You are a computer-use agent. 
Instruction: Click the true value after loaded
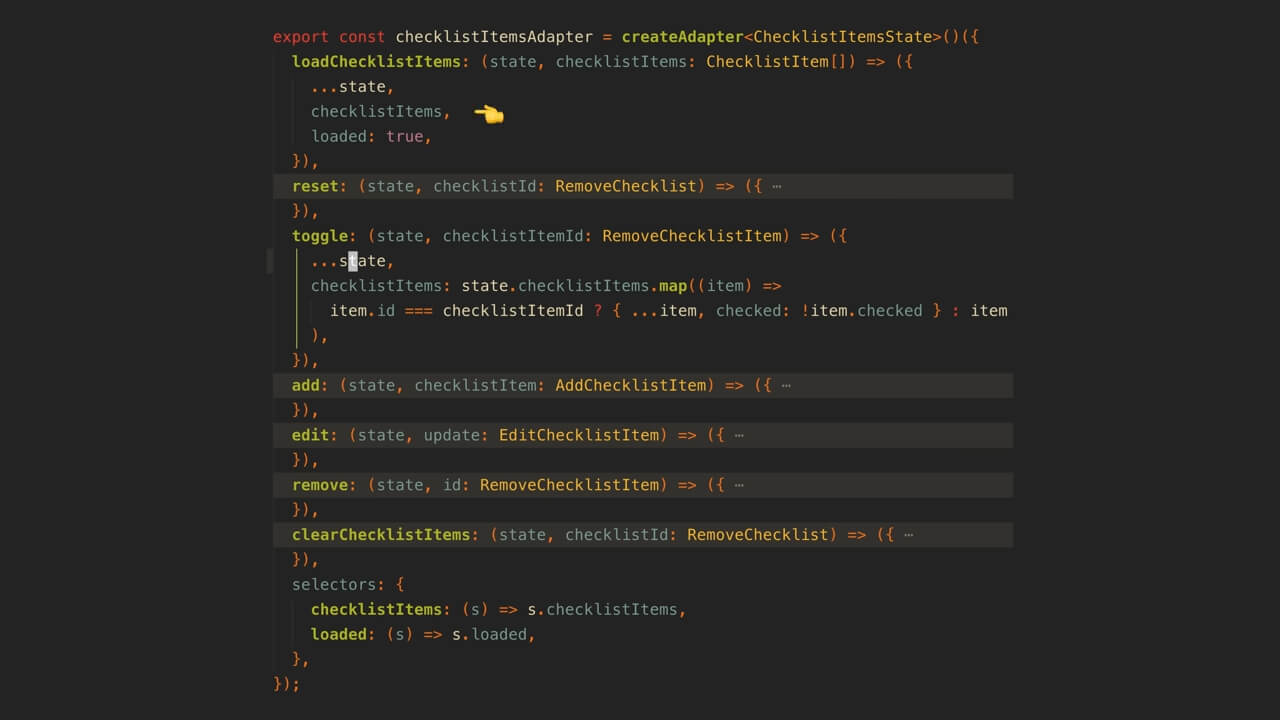click(x=404, y=137)
